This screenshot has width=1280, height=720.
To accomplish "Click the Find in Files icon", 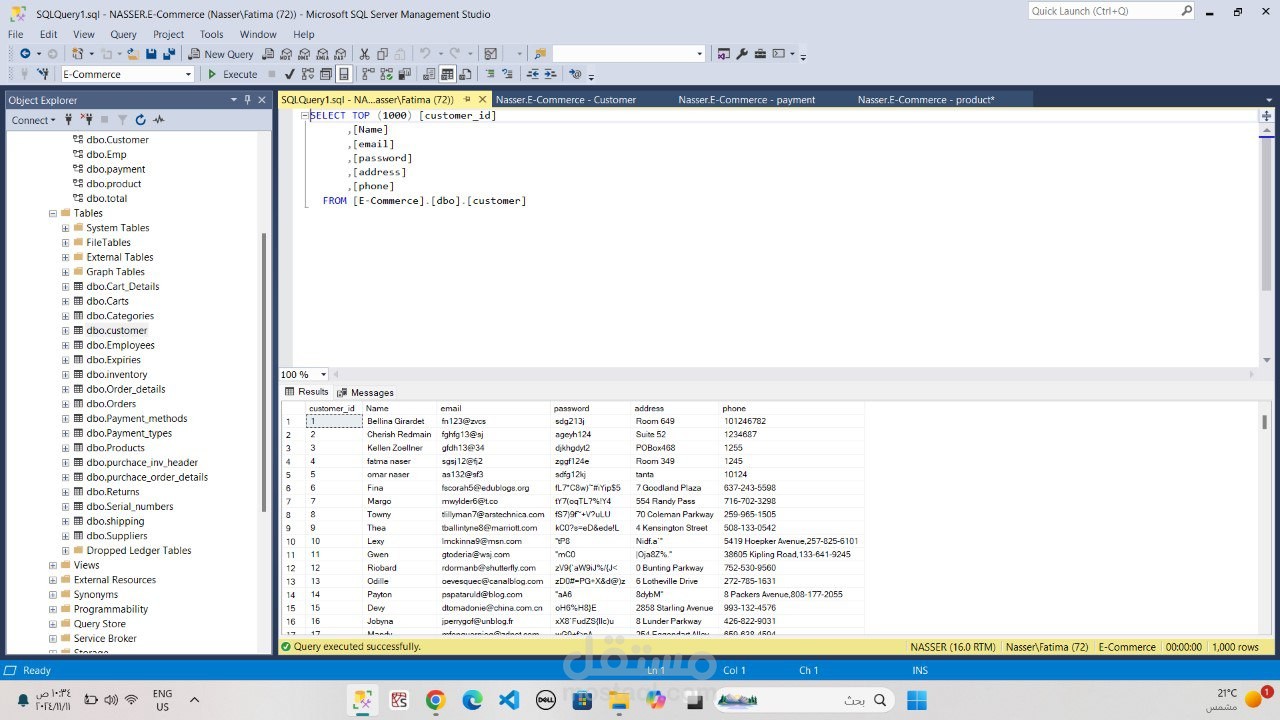I will click(x=540, y=54).
